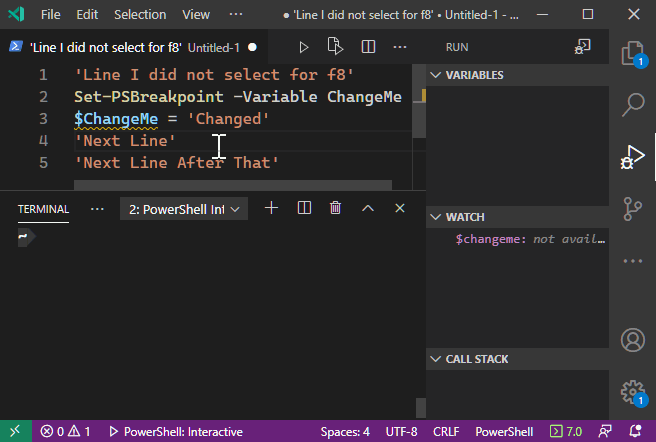This screenshot has height=442, width=656.
Task: Open Source Control view icon
Action: click(633, 209)
